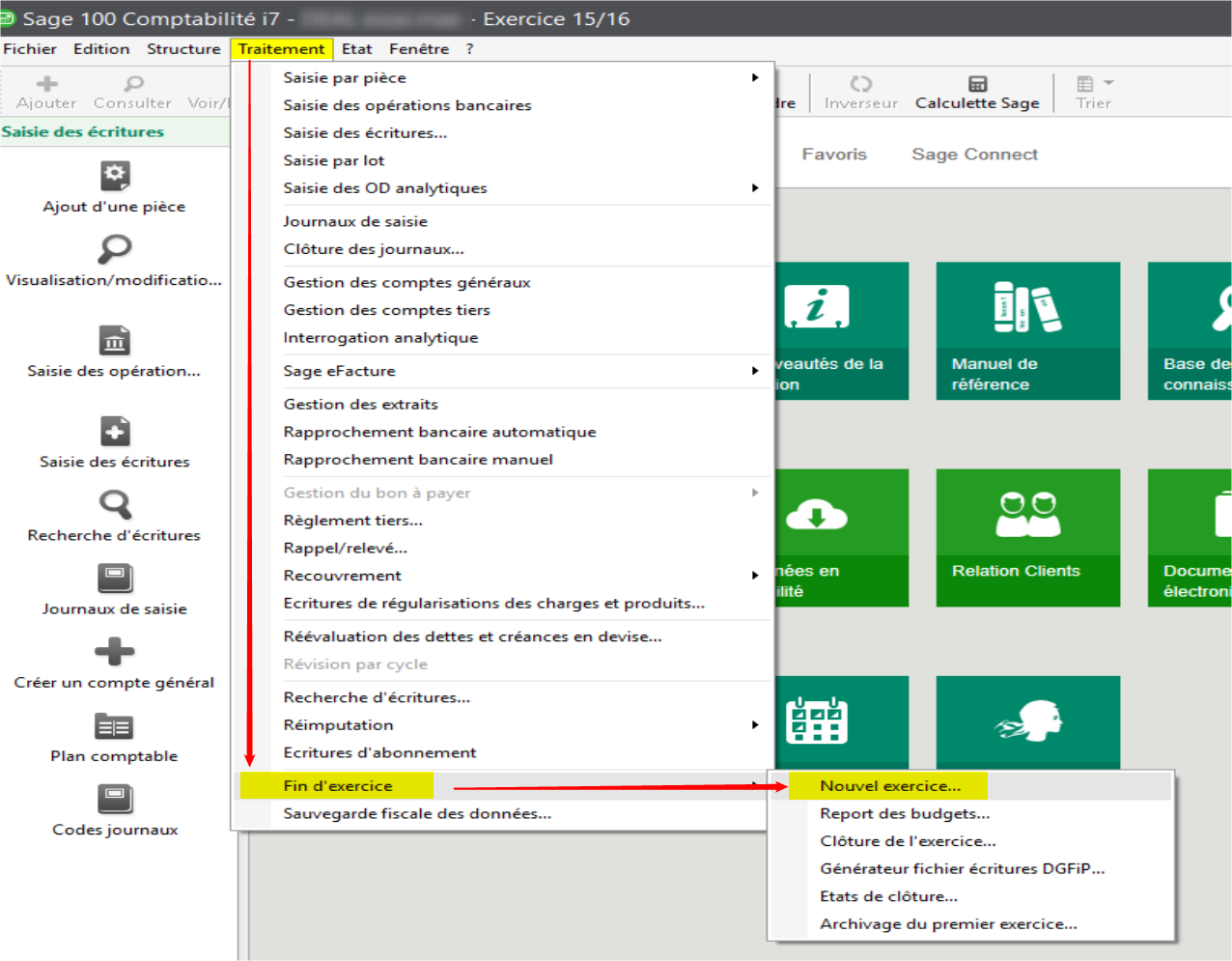
Task: Click the Journaux de saisie sidebar icon
Action: coord(115,579)
